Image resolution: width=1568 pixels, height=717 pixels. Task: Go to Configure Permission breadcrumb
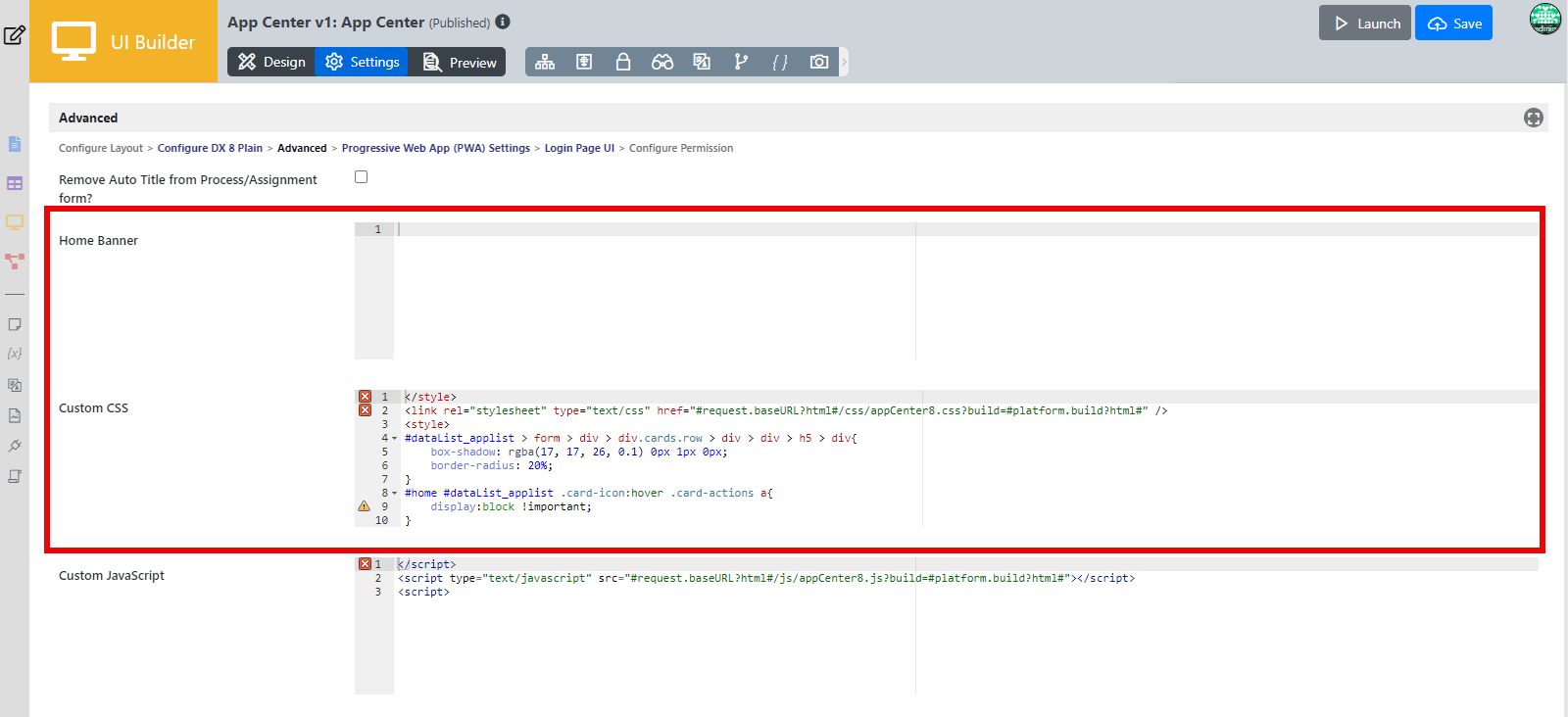681,148
